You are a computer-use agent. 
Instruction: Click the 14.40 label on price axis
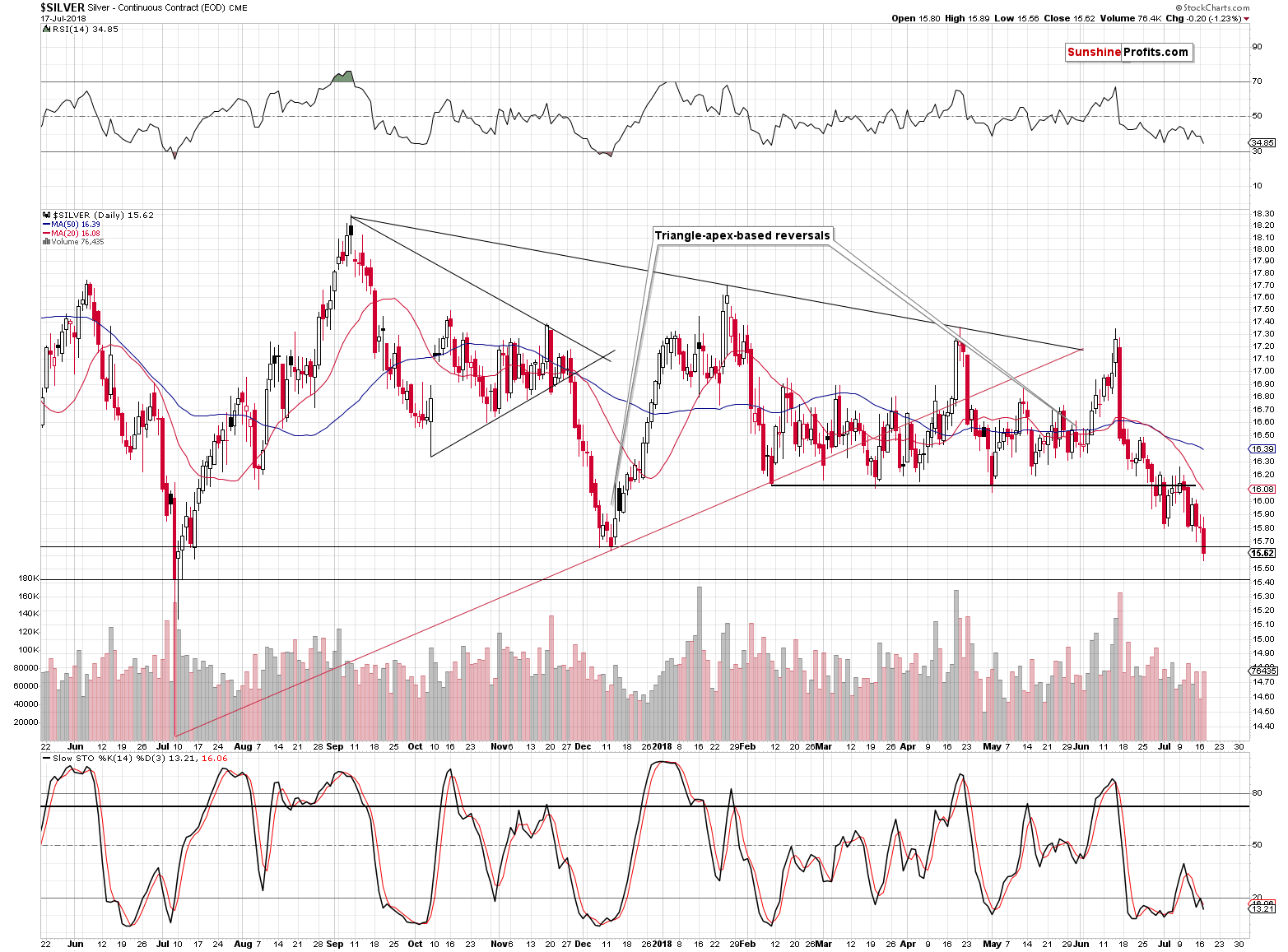coord(1263,727)
